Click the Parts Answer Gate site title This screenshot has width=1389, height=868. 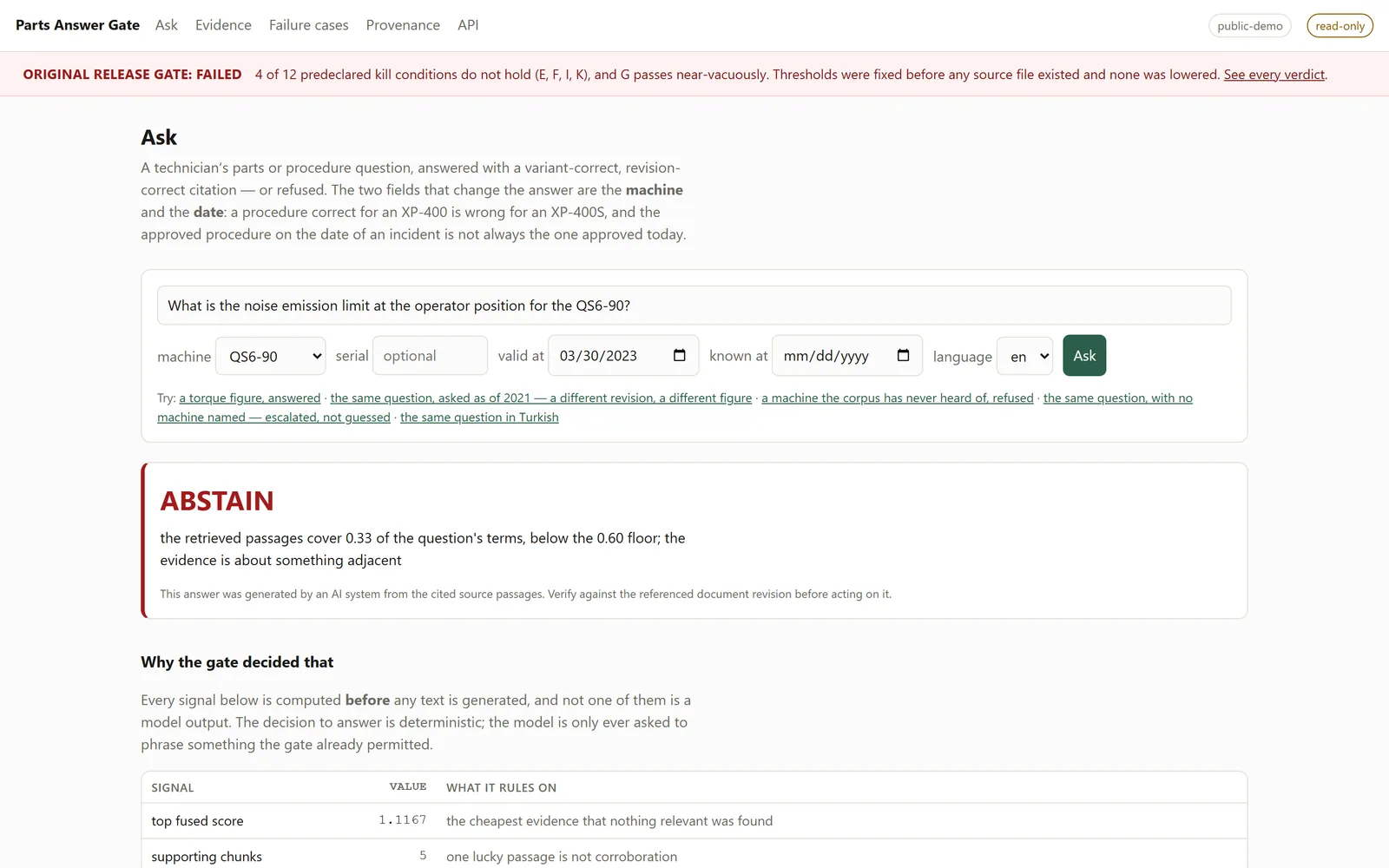77,25
